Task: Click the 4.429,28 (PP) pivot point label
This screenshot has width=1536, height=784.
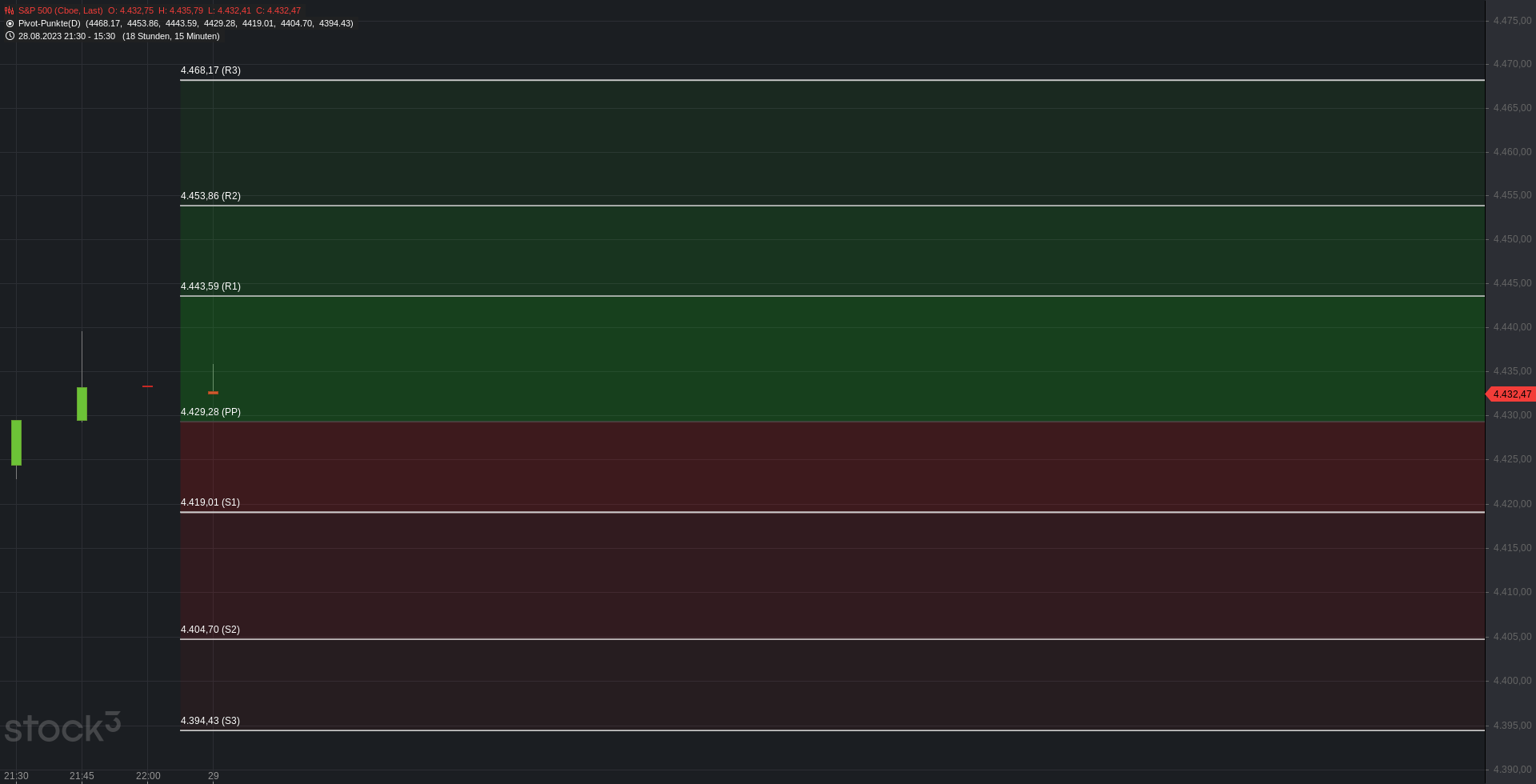Action: pos(210,412)
